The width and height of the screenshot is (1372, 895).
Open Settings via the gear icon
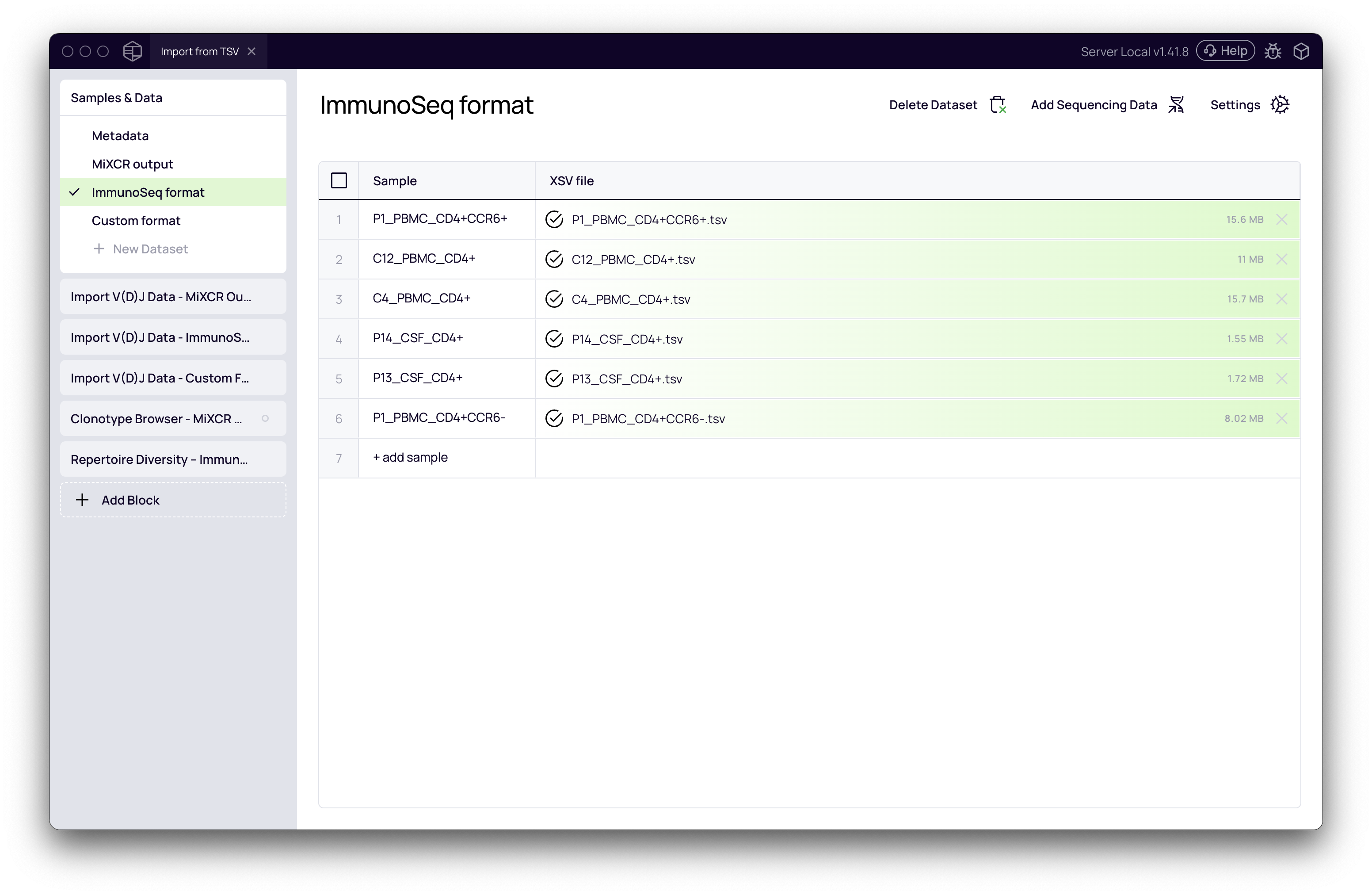(x=1281, y=104)
